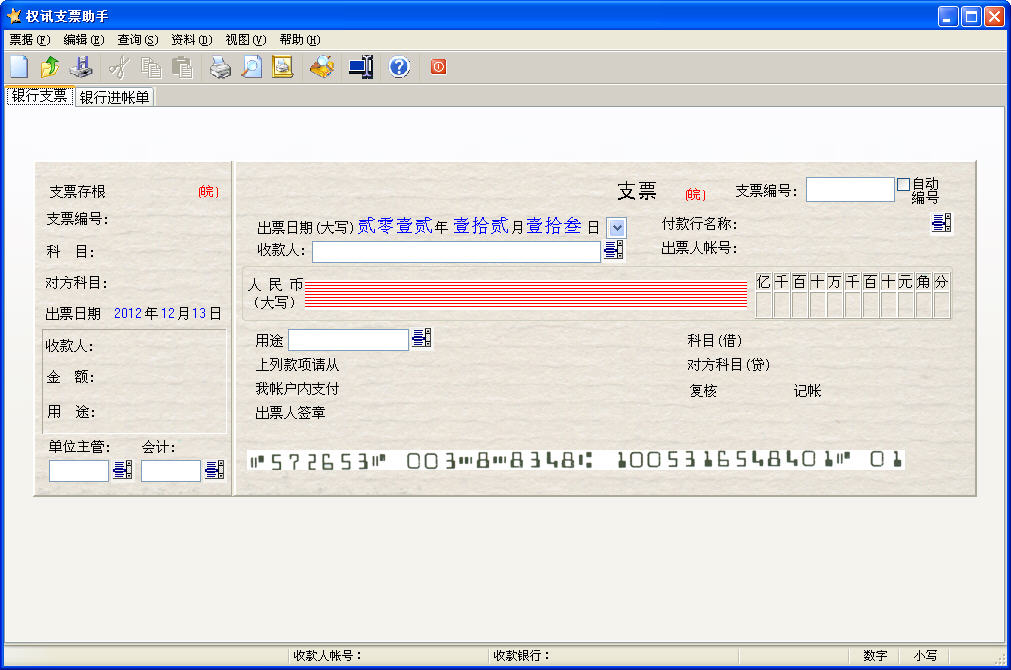The height and width of the screenshot is (670, 1011).
Task: Click the 用途 input field
Action: pyautogui.click(x=348, y=340)
